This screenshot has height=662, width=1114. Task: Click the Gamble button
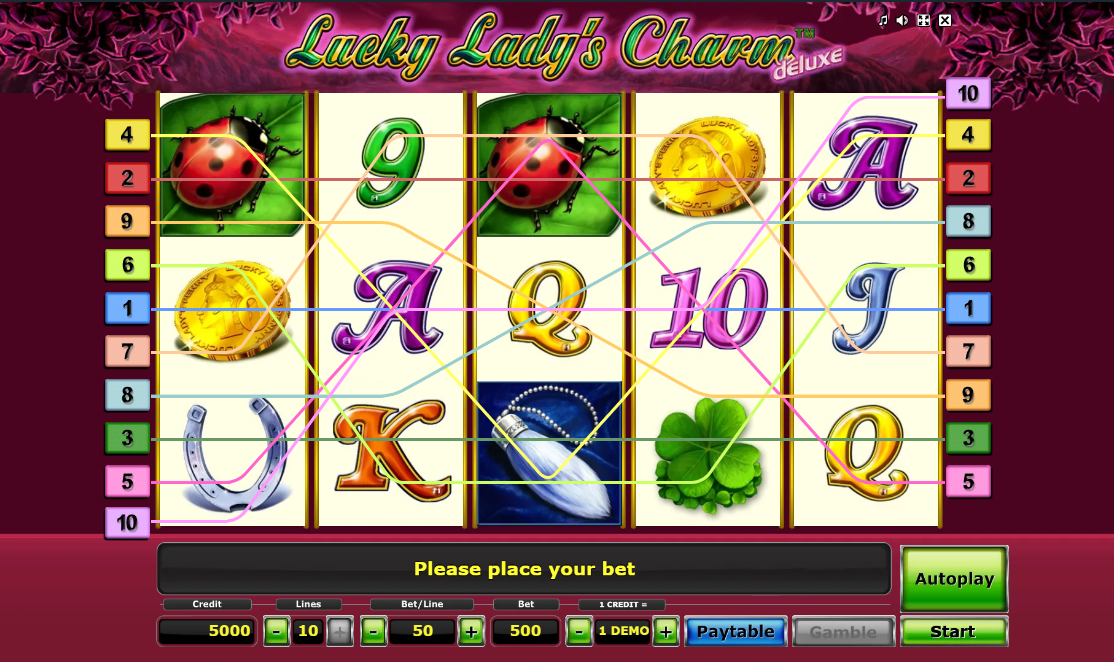843,631
